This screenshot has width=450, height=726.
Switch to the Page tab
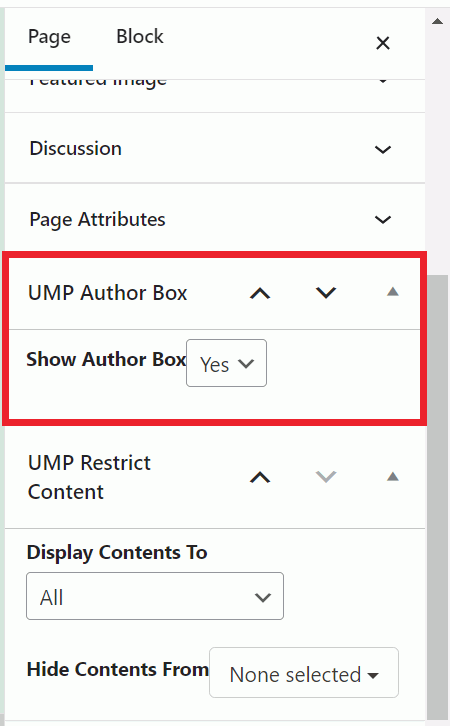point(49,38)
